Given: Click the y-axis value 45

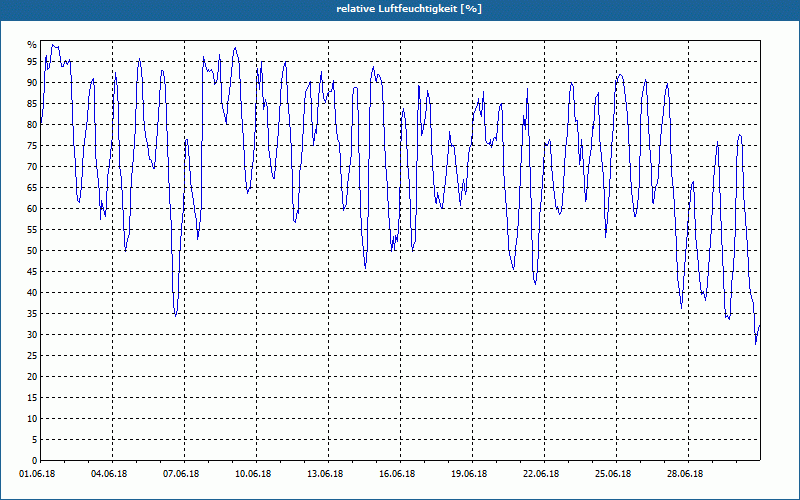Looking at the screenshot, I should [32, 271].
